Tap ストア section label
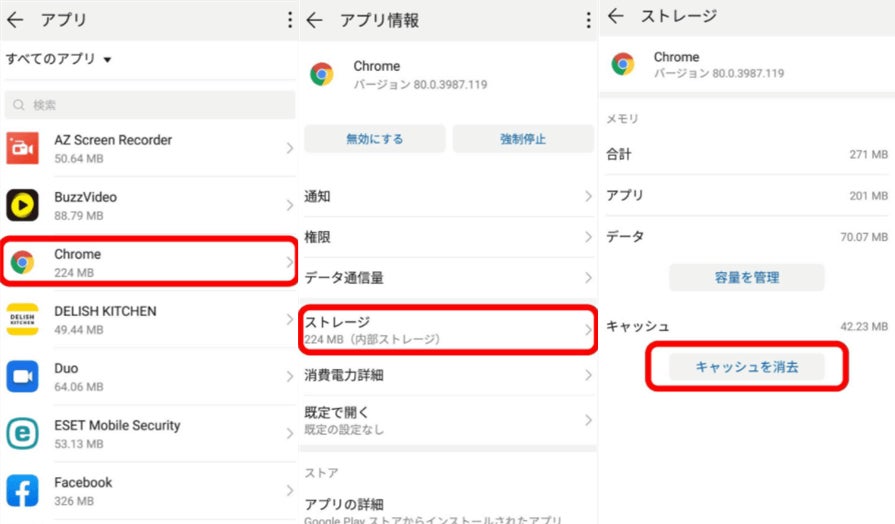 [x=321, y=473]
